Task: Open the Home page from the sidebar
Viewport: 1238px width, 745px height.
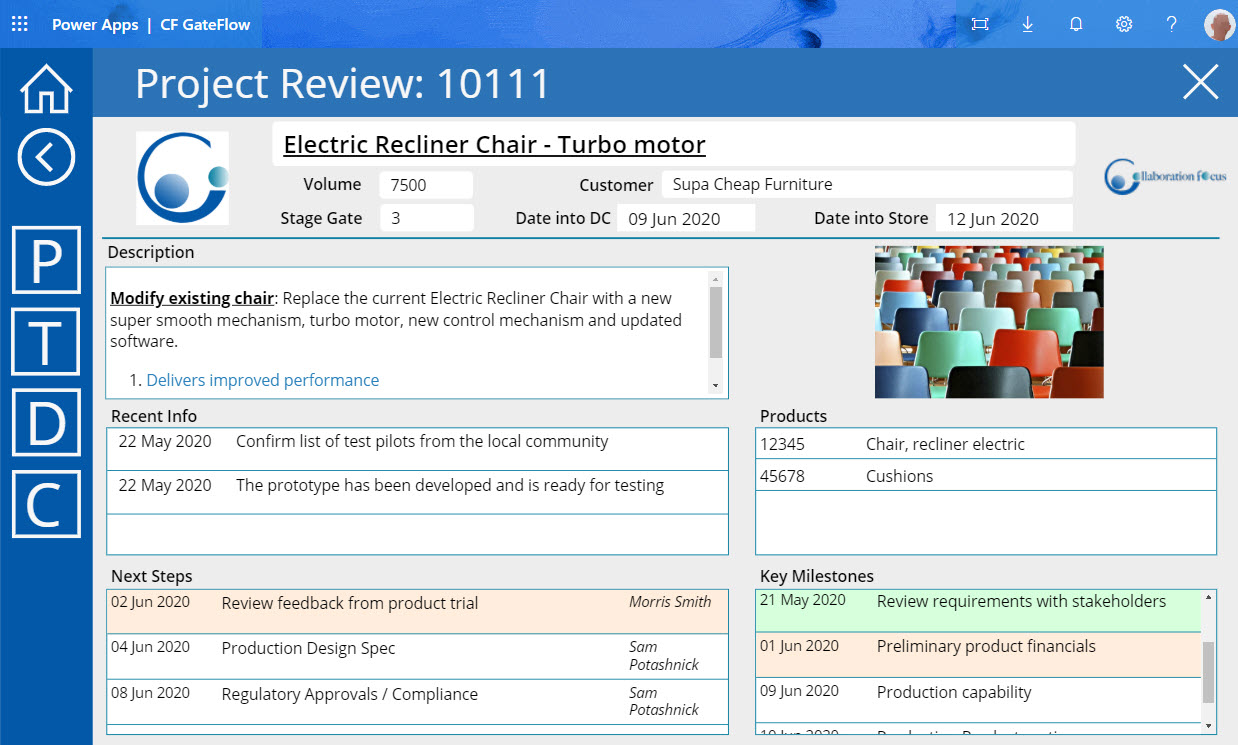Action: tap(45, 89)
